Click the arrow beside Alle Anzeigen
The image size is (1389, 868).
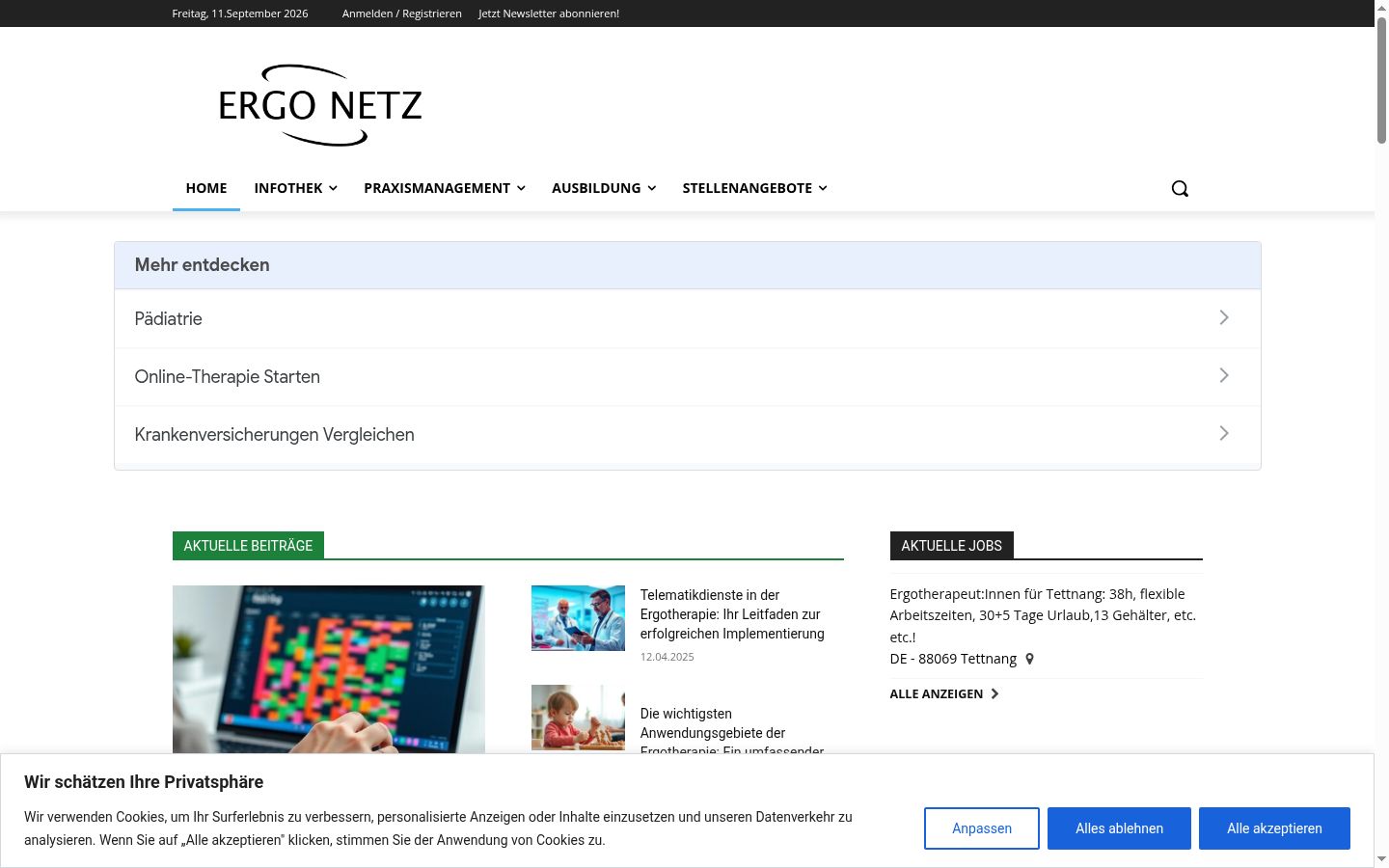point(994,693)
